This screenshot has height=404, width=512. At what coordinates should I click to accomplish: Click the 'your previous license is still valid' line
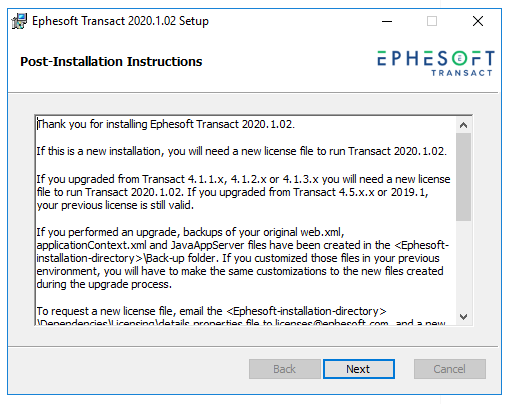[x=115, y=205]
